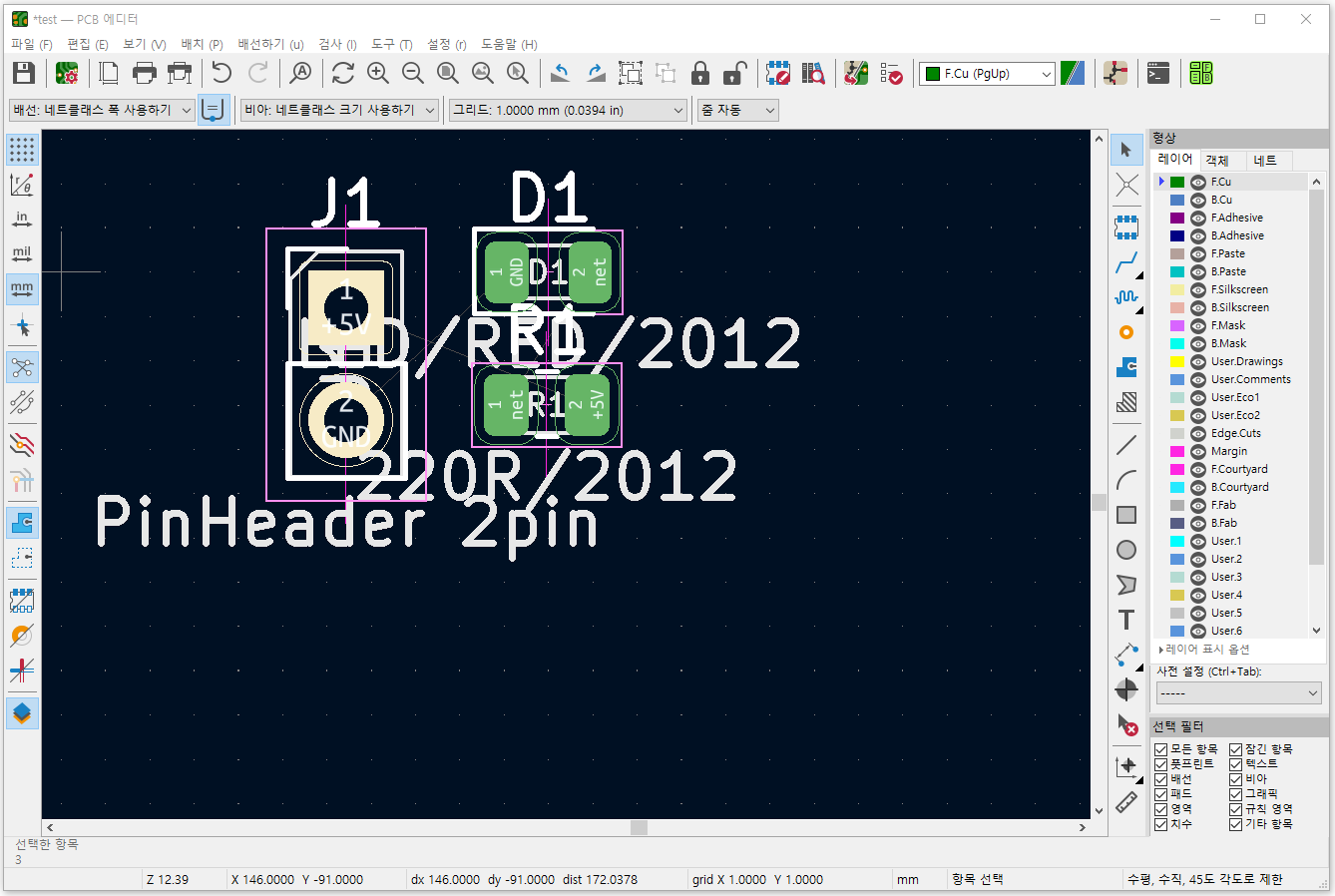Switch units to millimeters

point(22,289)
